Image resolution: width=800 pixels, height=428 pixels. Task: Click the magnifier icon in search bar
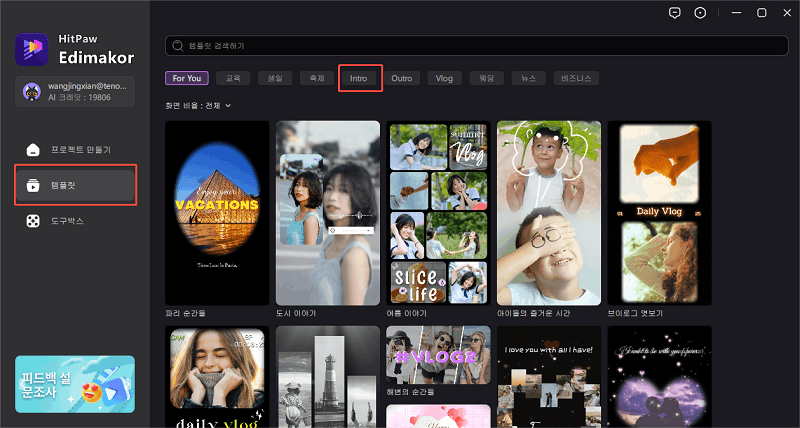178,46
